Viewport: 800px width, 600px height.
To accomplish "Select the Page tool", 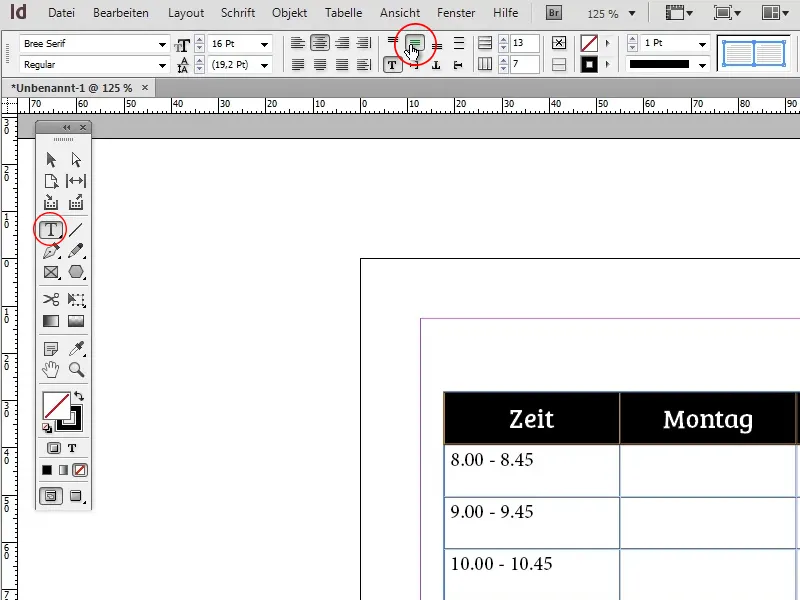I will (51, 181).
